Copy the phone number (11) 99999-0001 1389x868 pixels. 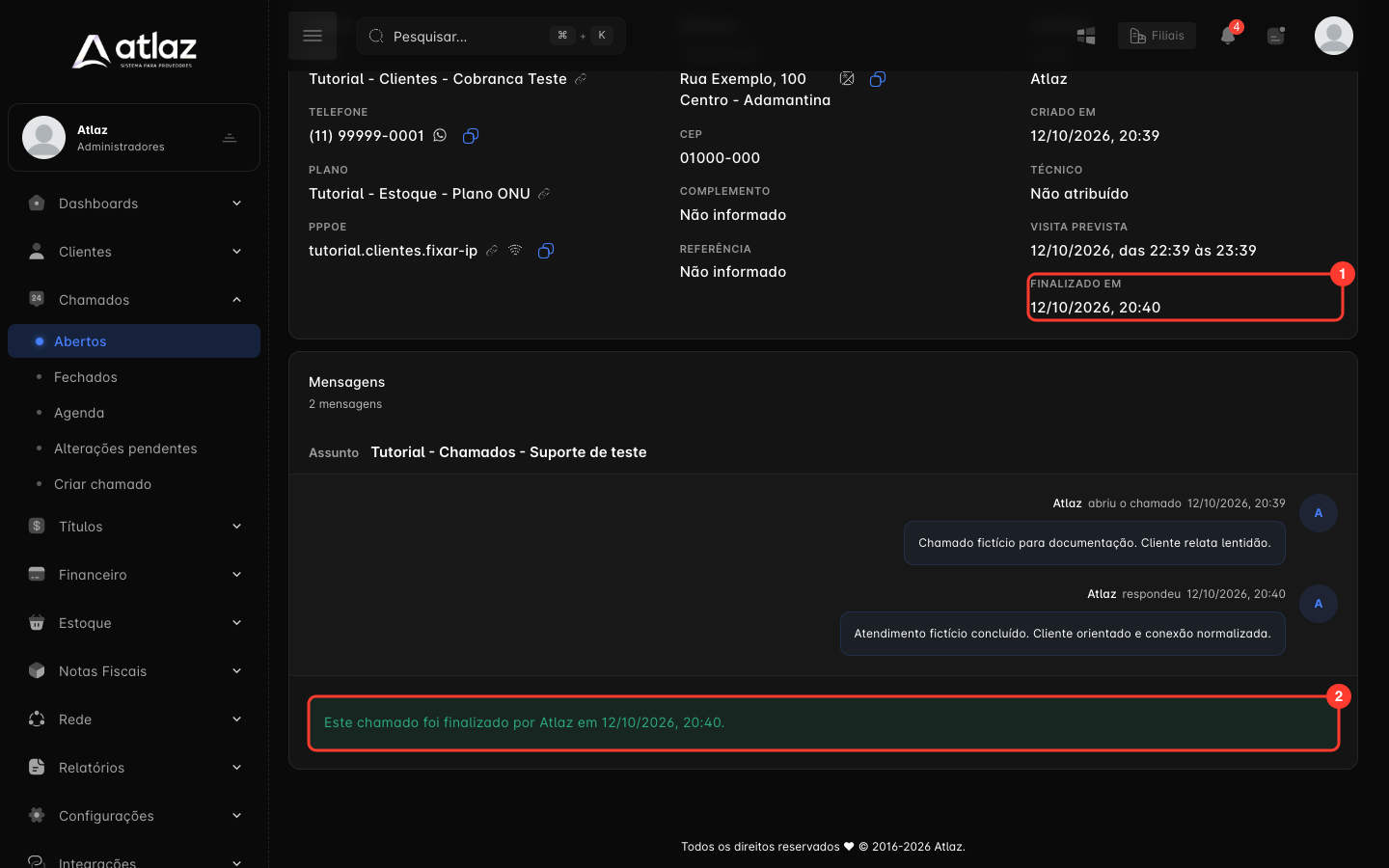pos(471,136)
